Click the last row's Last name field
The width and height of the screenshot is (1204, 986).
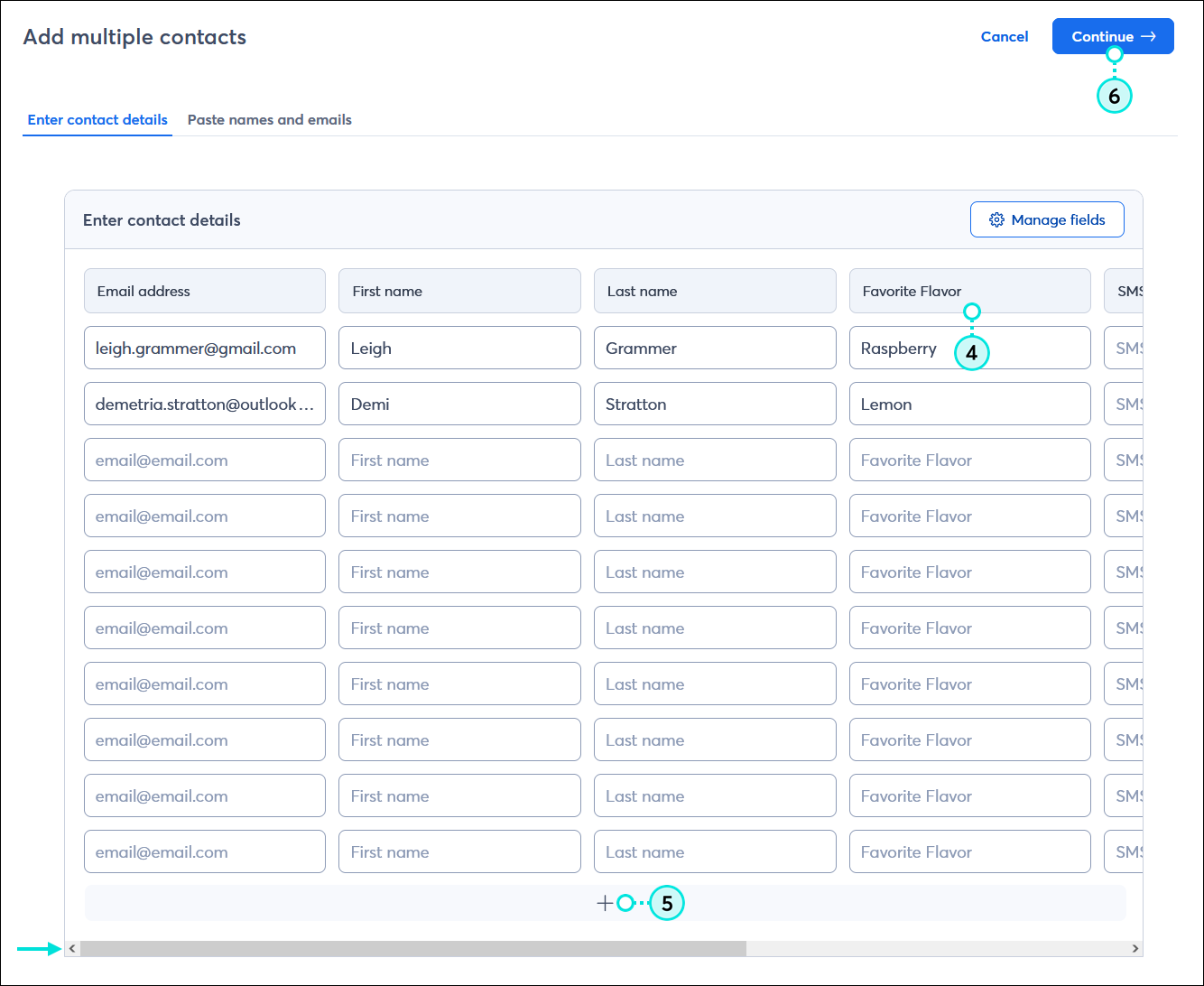pos(715,851)
